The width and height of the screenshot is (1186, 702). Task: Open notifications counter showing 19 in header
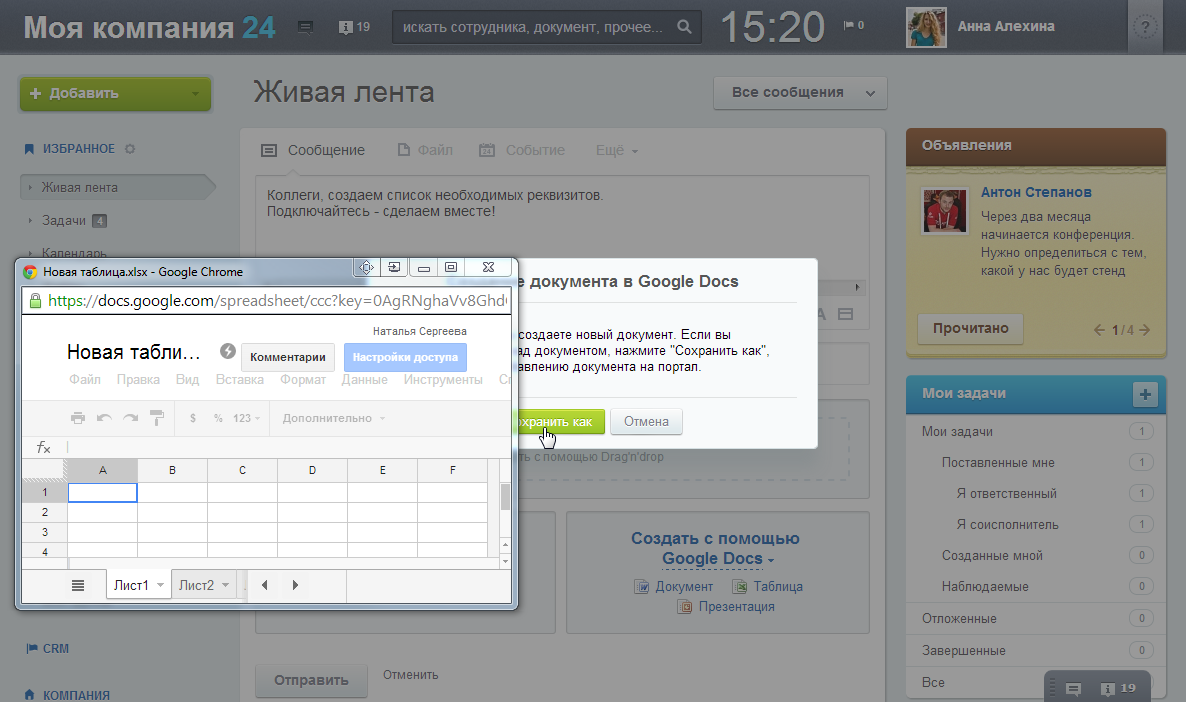click(x=355, y=27)
